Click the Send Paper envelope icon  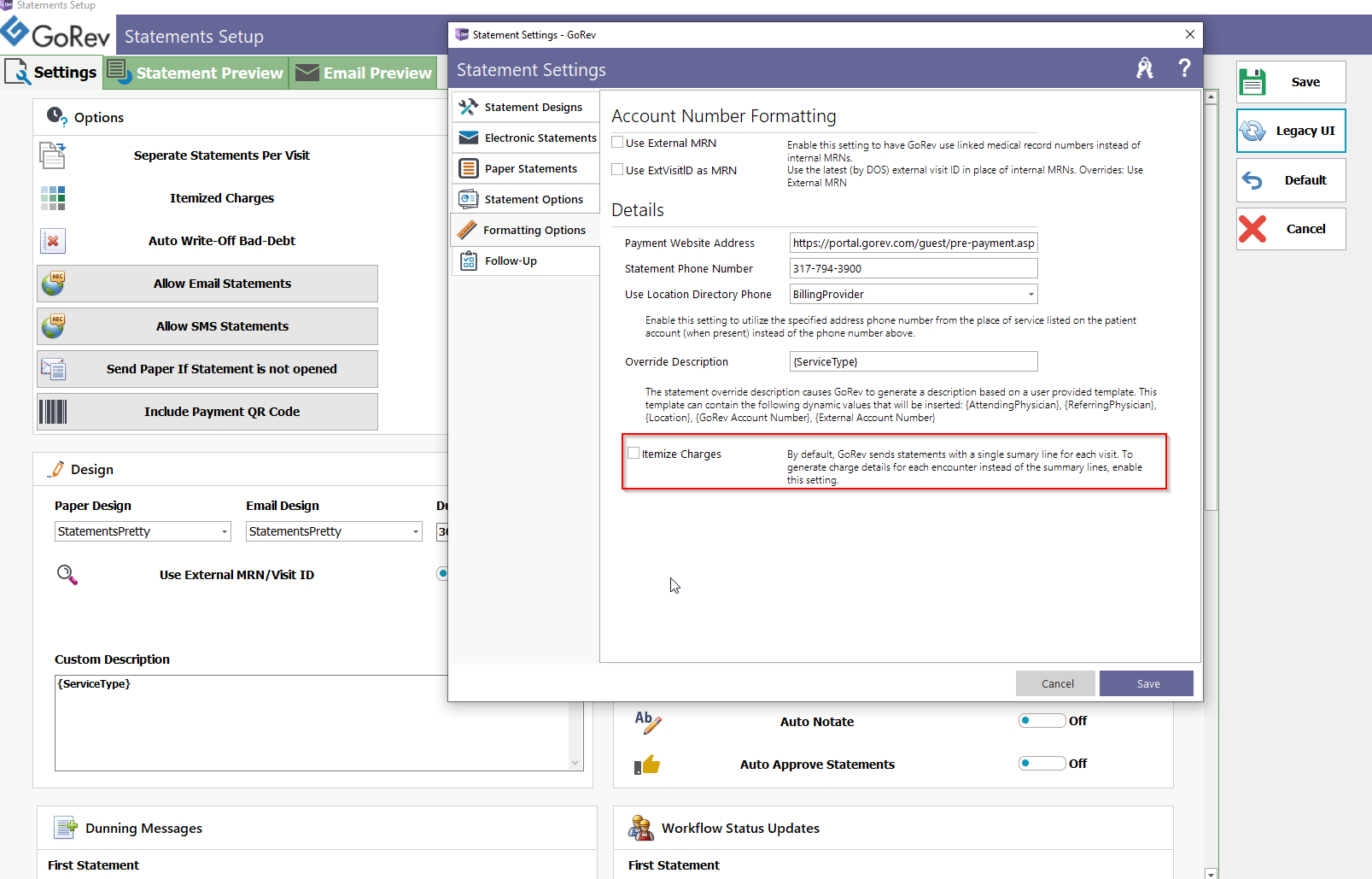(53, 369)
